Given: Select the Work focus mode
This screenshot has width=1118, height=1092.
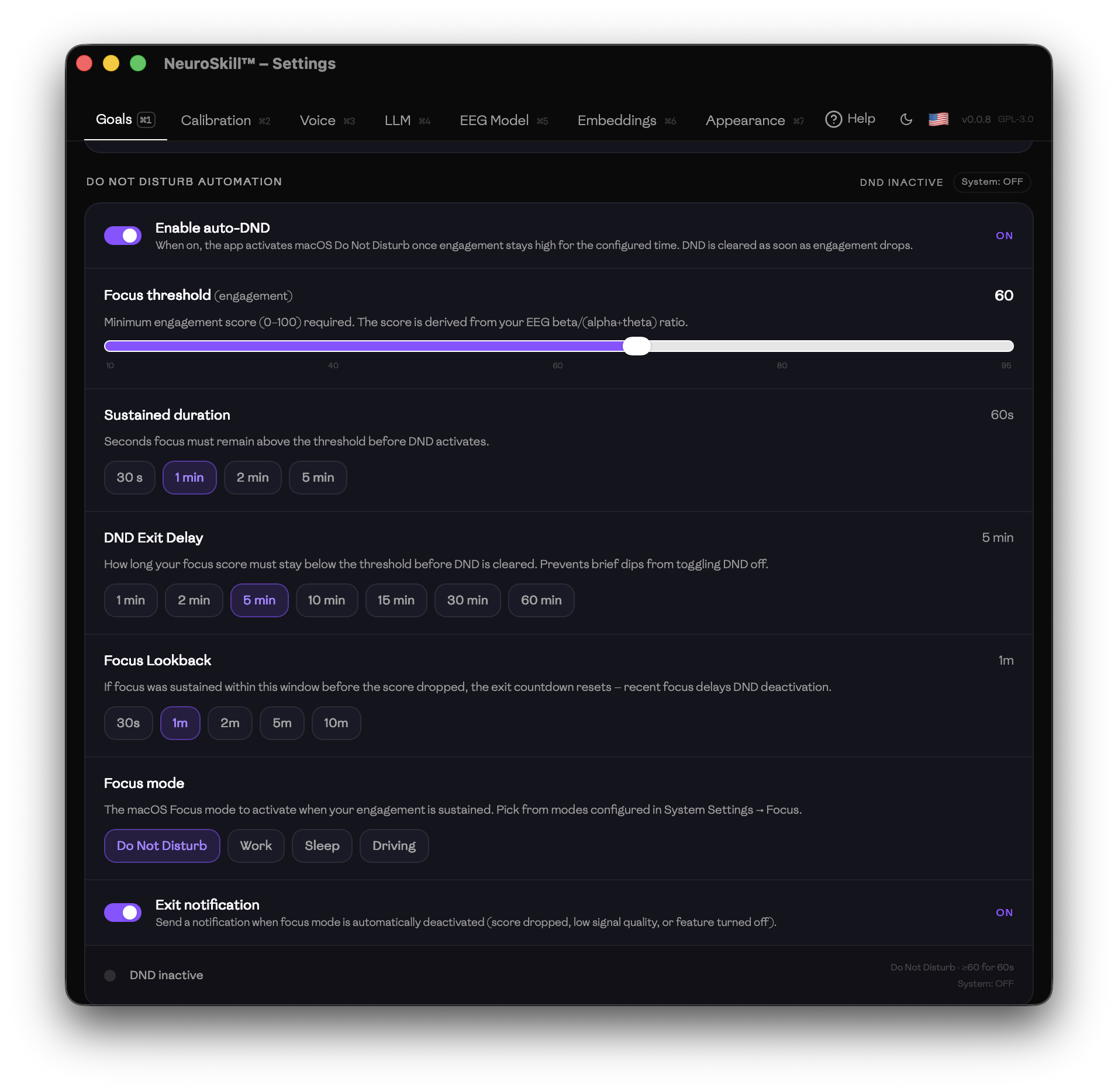Looking at the screenshot, I should (x=256, y=845).
